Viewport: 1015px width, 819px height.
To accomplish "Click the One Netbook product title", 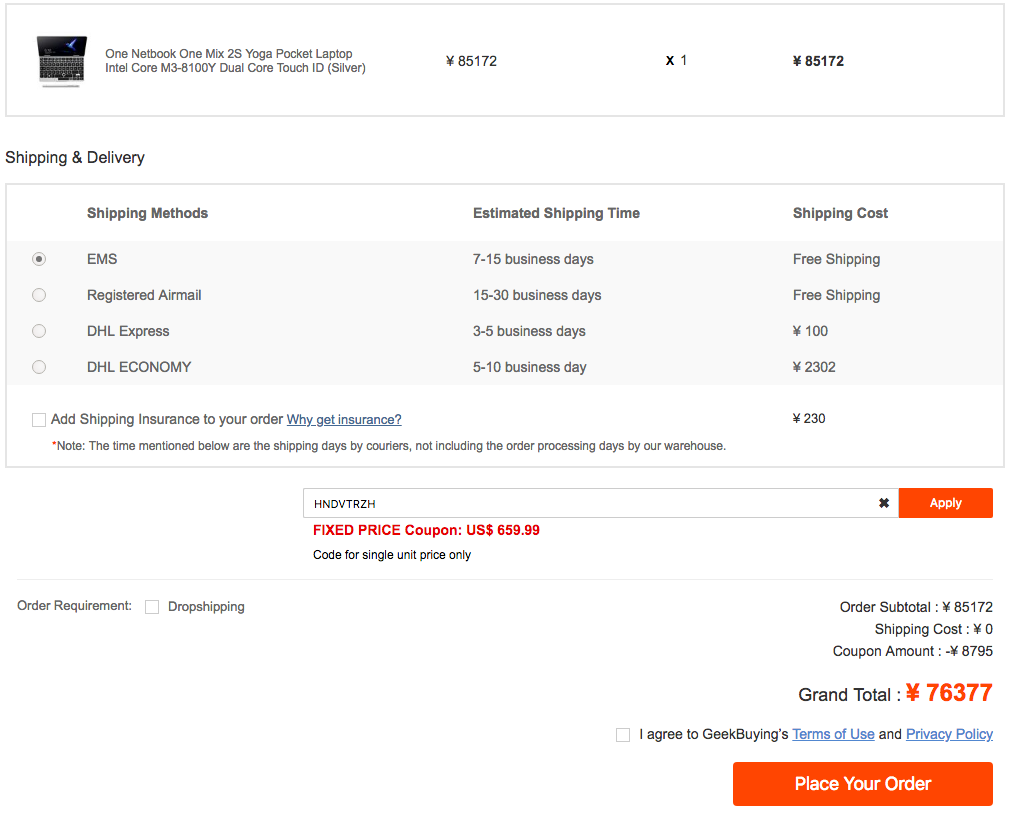I will click(x=235, y=61).
